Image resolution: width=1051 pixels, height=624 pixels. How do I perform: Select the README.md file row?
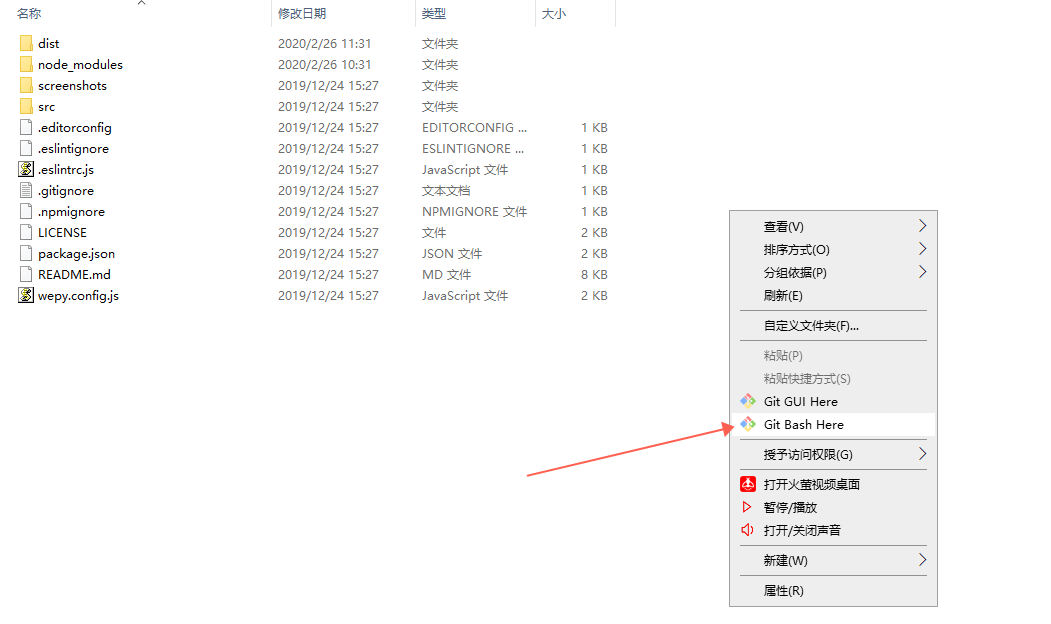(73, 274)
